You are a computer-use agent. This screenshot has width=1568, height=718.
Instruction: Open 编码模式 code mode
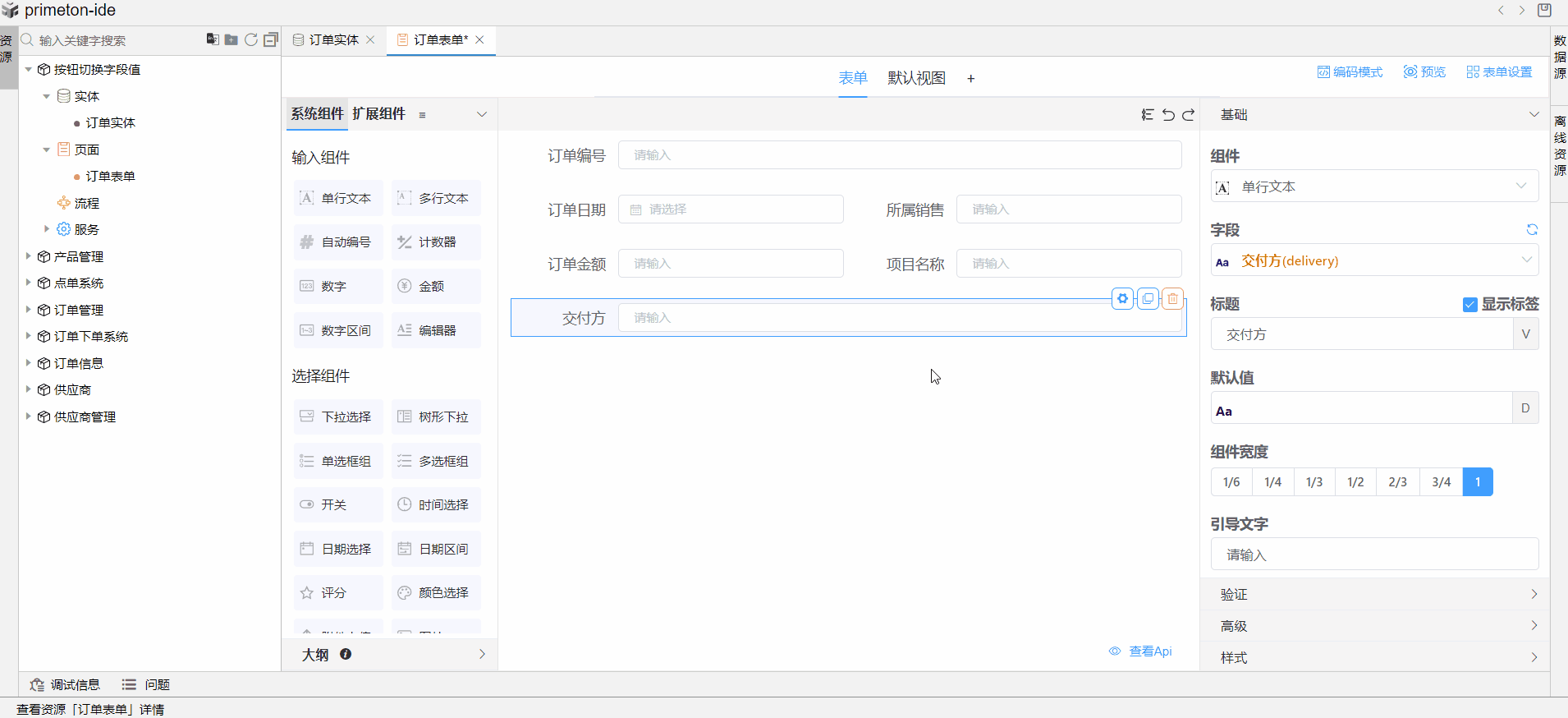pos(1350,72)
